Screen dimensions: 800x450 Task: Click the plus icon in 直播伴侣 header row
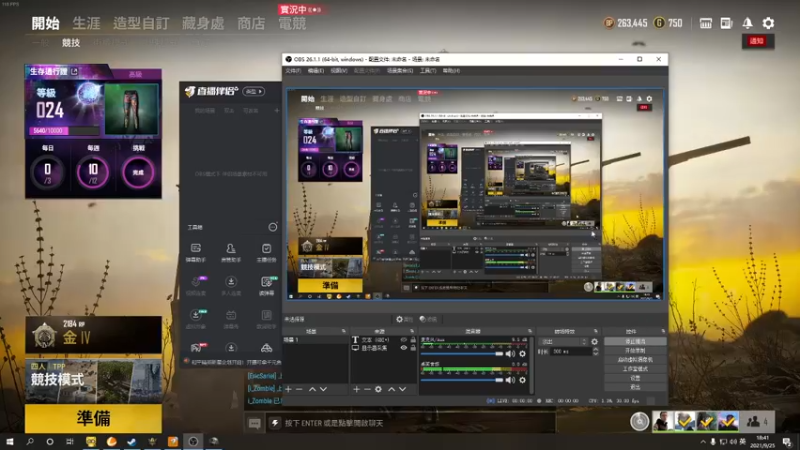(277, 111)
